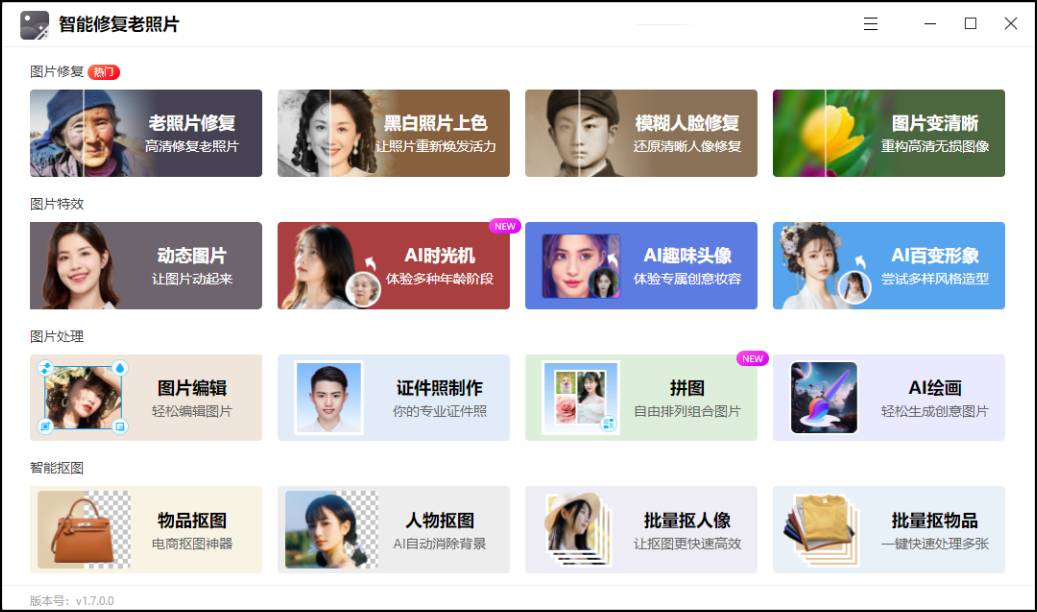Image resolution: width=1037 pixels, height=612 pixels.
Task: Open 模糊人脸修复 face repair
Action: [641, 133]
